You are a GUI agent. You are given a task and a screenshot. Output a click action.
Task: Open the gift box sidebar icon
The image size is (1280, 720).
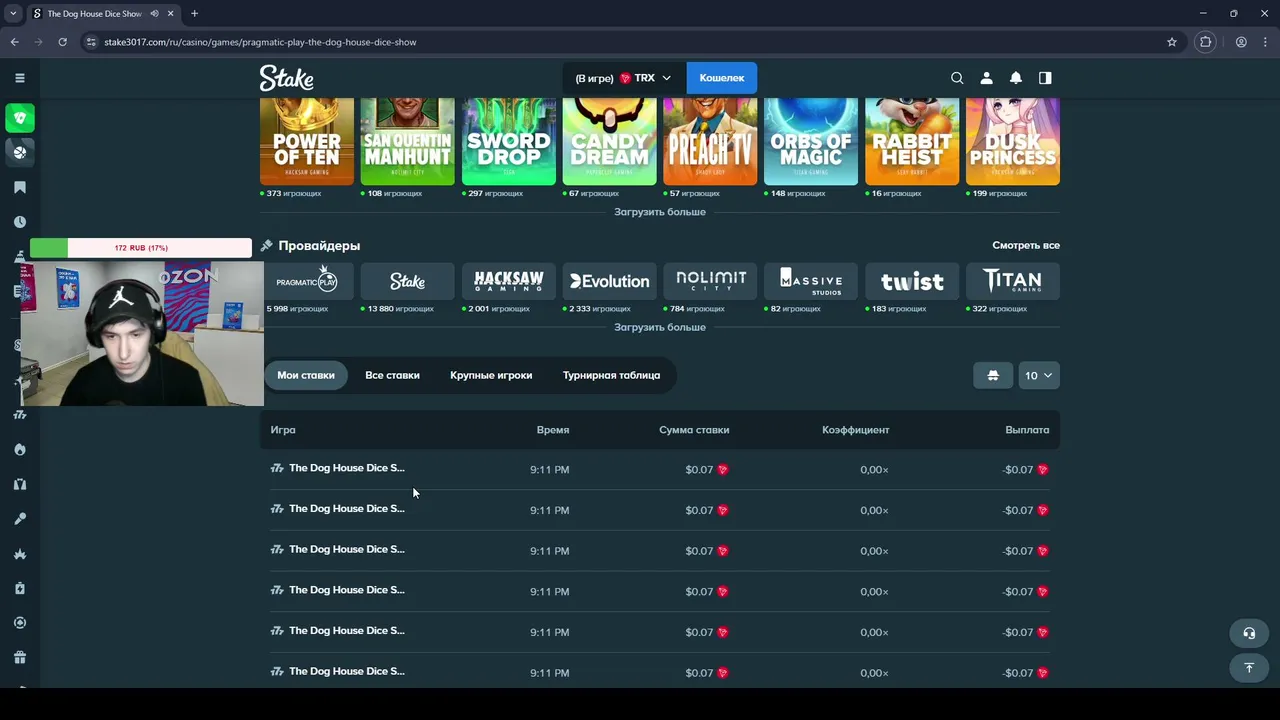click(x=19, y=657)
